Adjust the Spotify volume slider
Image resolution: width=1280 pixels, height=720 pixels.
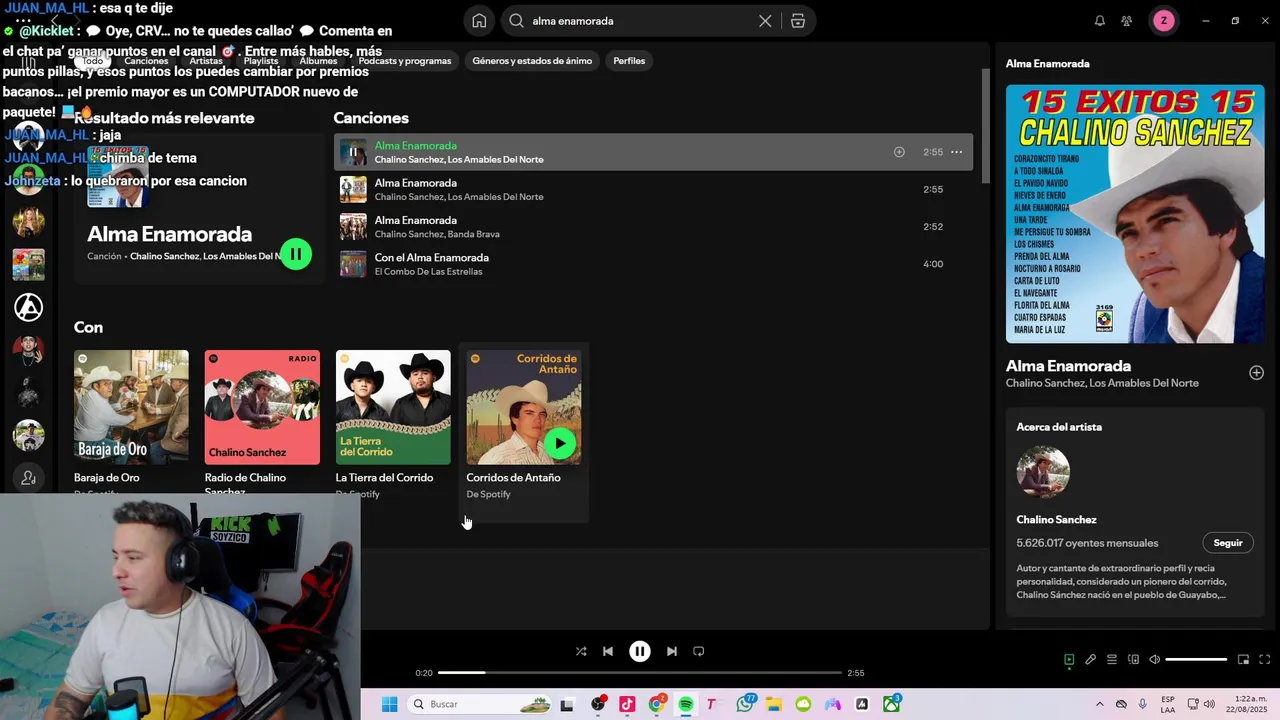pos(1196,660)
